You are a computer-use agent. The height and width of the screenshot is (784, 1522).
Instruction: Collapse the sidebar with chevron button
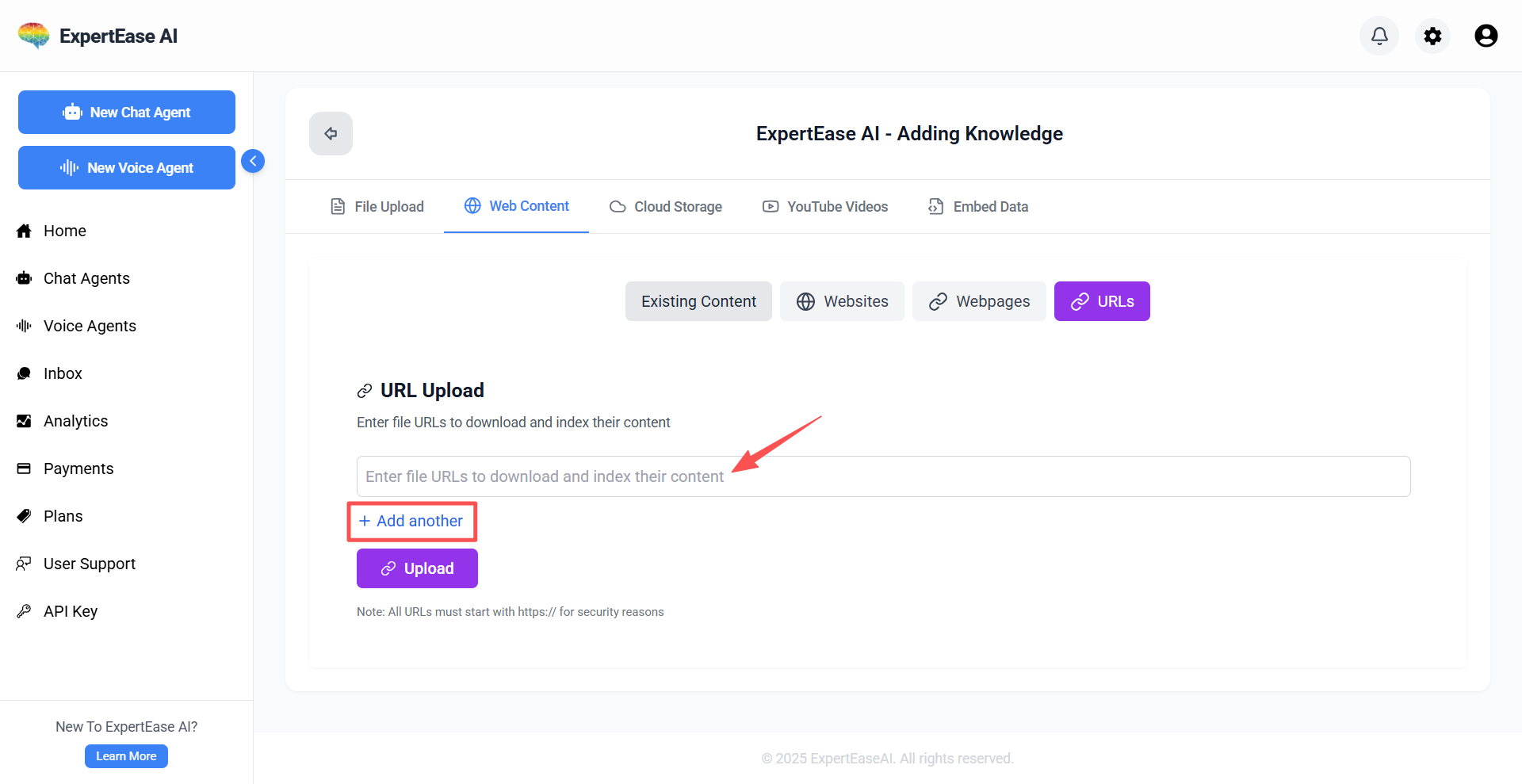(x=253, y=161)
